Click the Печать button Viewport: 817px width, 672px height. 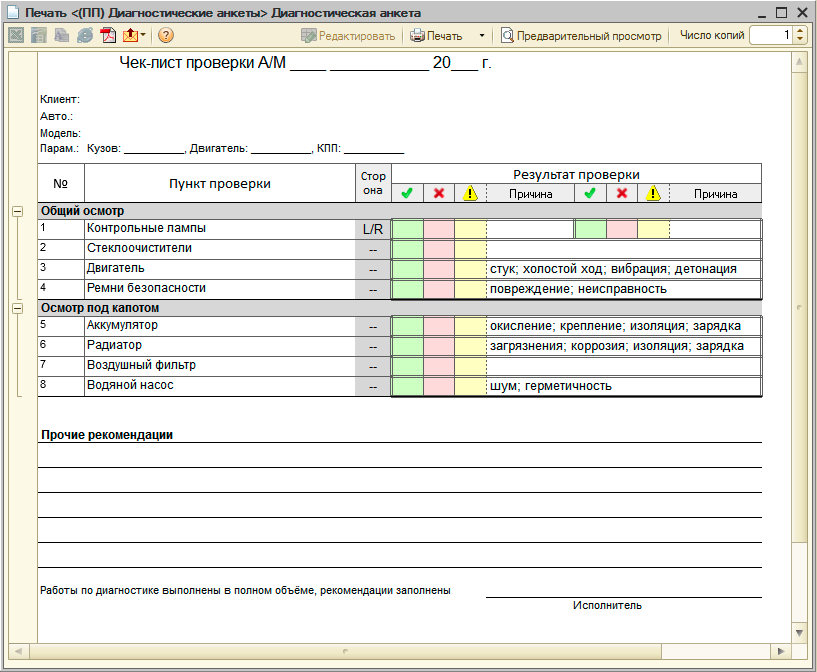point(436,36)
